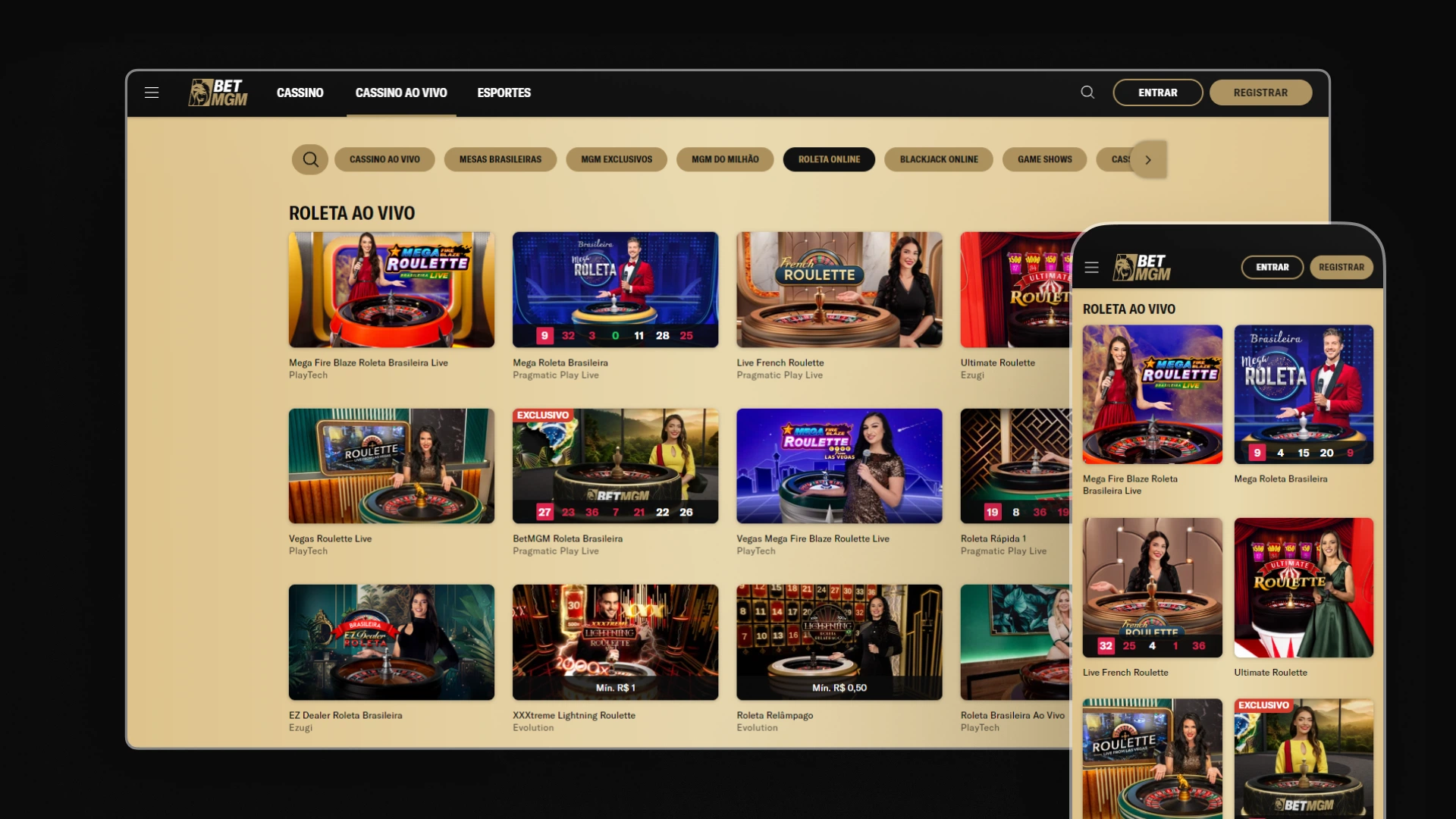Click 'Mega Roleta Brasileira' title under desktop card
This screenshot has height=819, width=1456.
click(560, 362)
